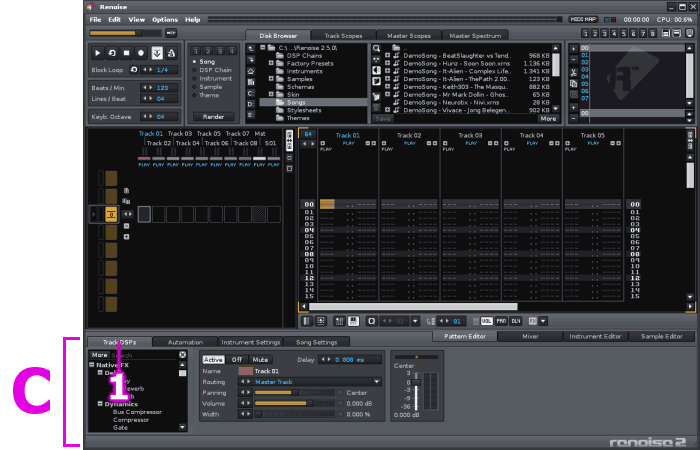Image resolution: width=700 pixels, height=450 pixels.
Task: Collapse the Native FX tree node
Action: pyautogui.click(x=92, y=365)
